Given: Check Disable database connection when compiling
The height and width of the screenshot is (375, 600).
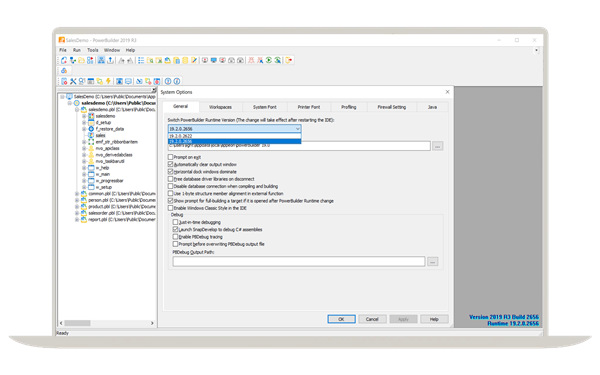Looking at the screenshot, I should (x=171, y=186).
